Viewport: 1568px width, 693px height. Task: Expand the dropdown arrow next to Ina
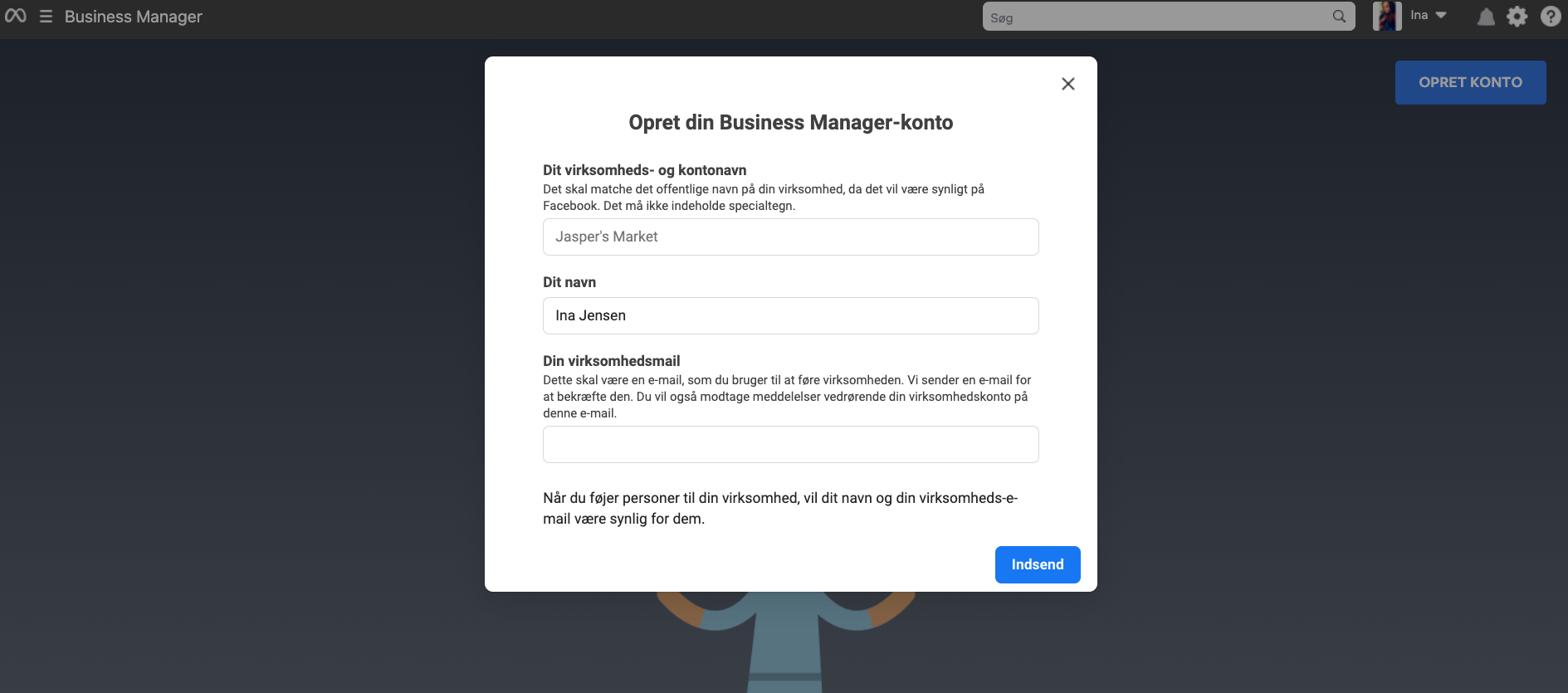(1441, 15)
